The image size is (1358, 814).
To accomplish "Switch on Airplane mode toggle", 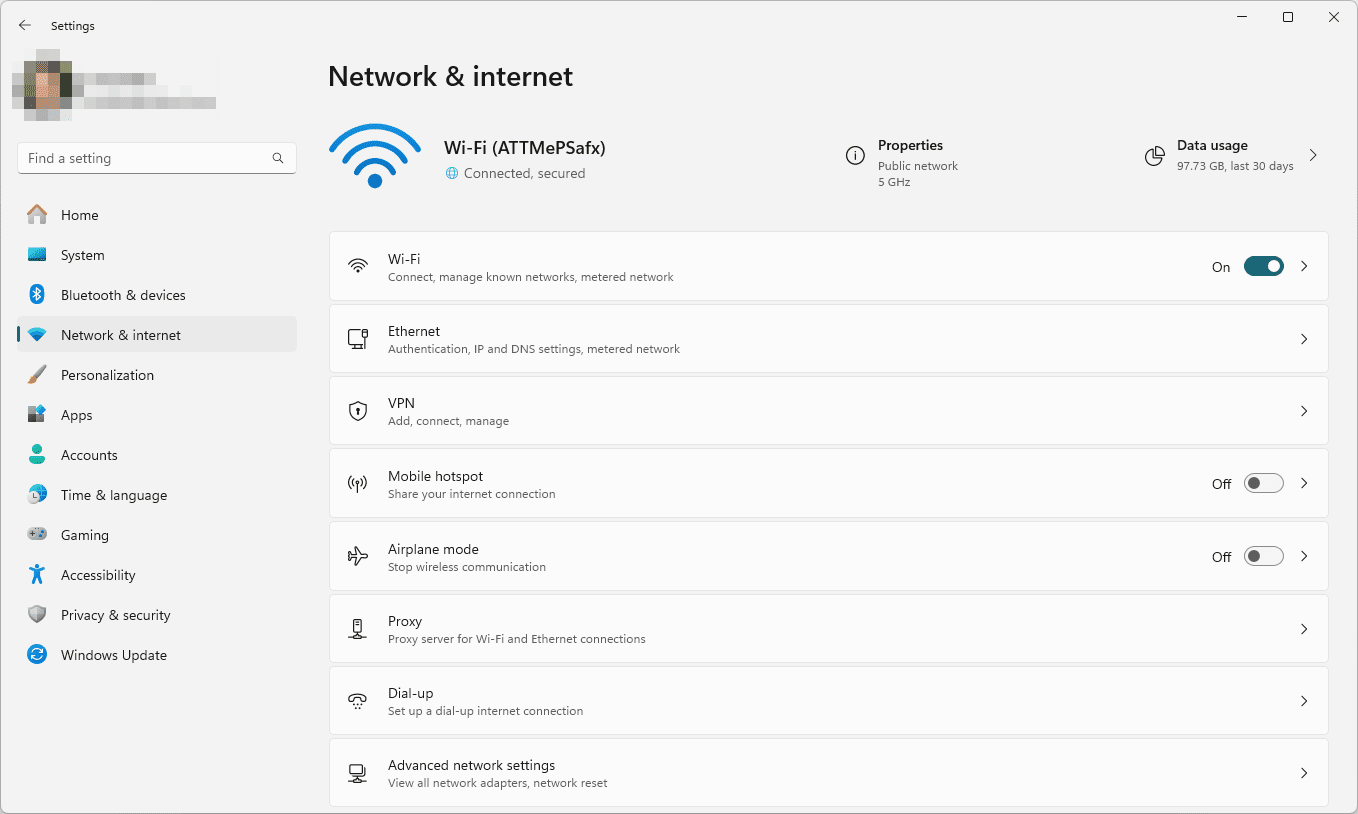I will [x=1263, y=557].
